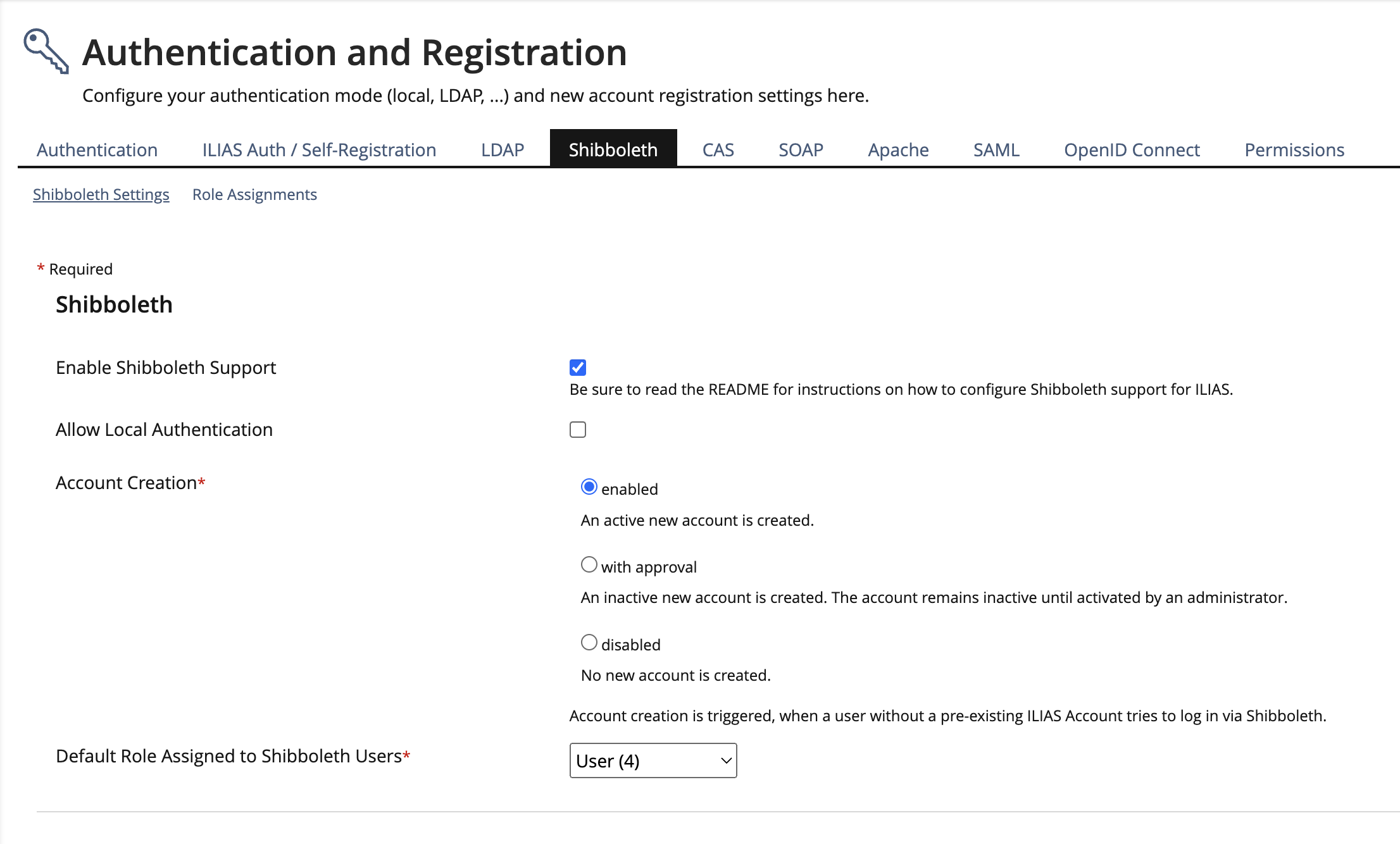Navigate to the SAML tab
The height and width of the screenshot is (844, 1400).
[996, 150]
